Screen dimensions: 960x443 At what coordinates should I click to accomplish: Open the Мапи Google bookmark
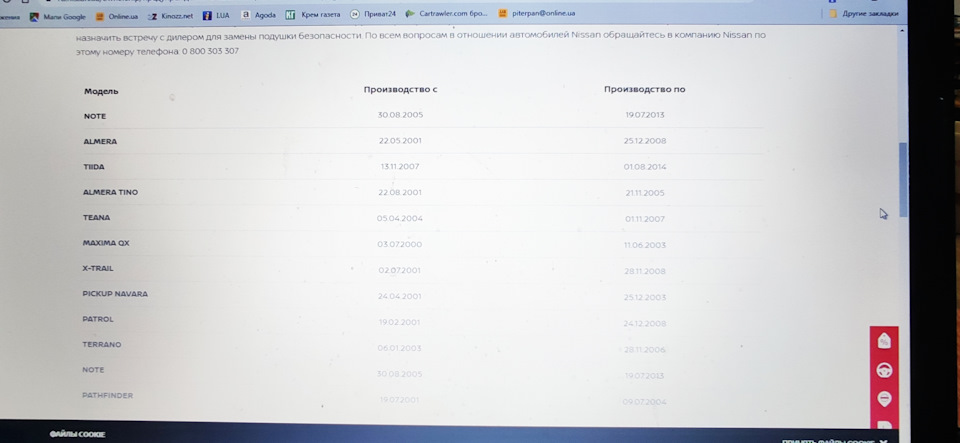[58, 17]
